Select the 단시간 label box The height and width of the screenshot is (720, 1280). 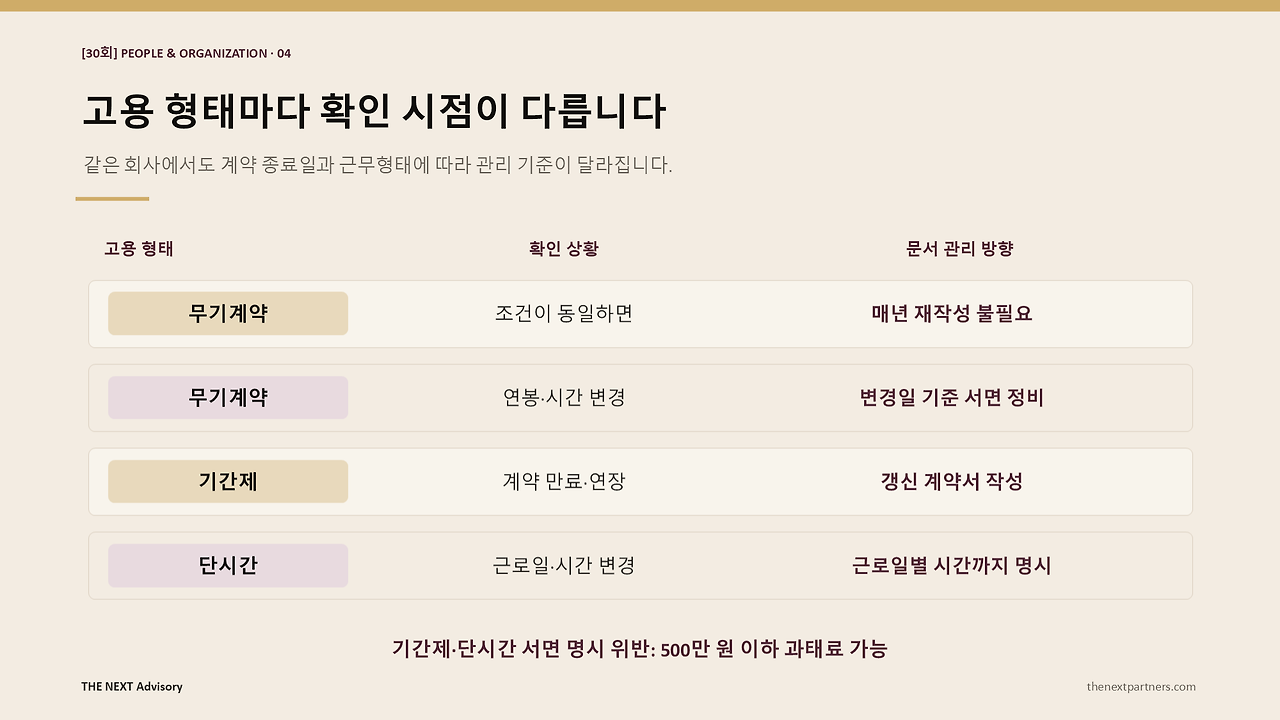tap(228, 565)
